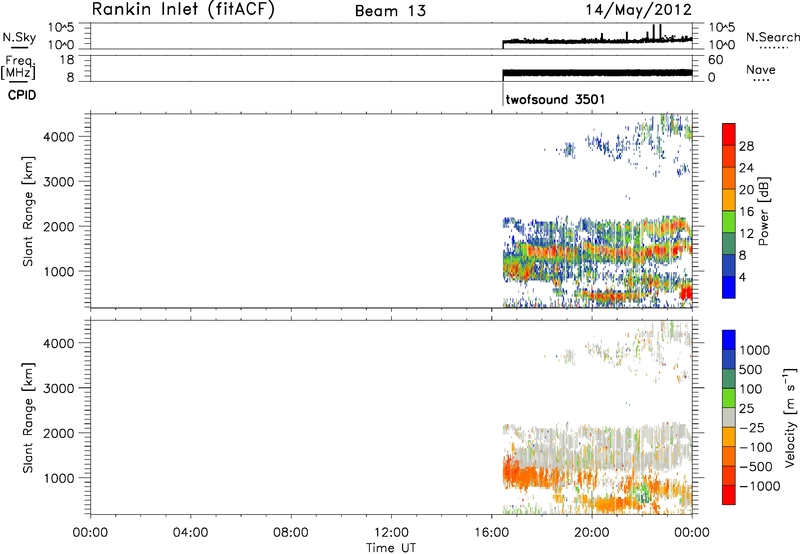Click the '08:00' time tick label

click(291, 533)
